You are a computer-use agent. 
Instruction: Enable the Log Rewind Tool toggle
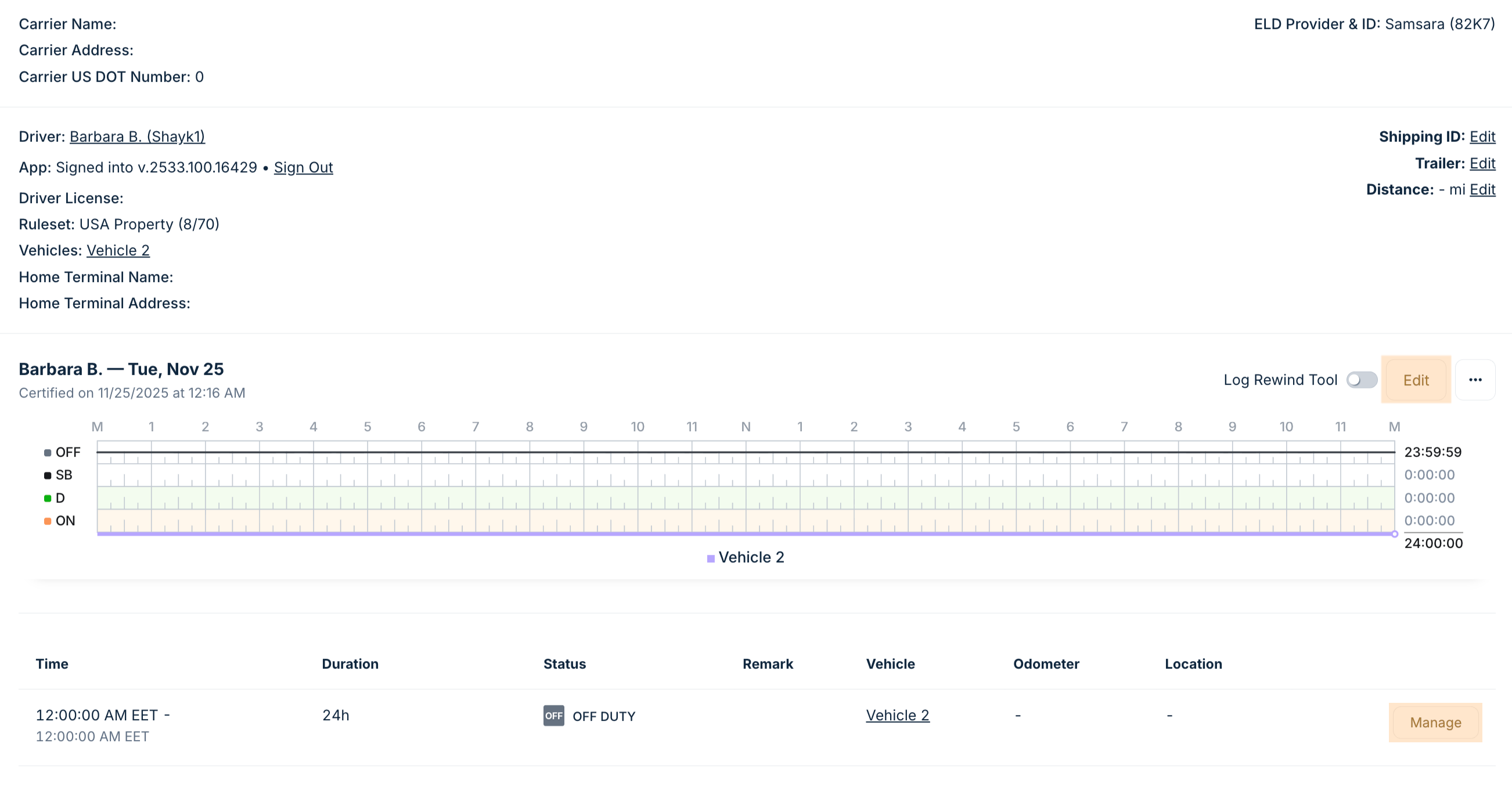click(1361, 380)
